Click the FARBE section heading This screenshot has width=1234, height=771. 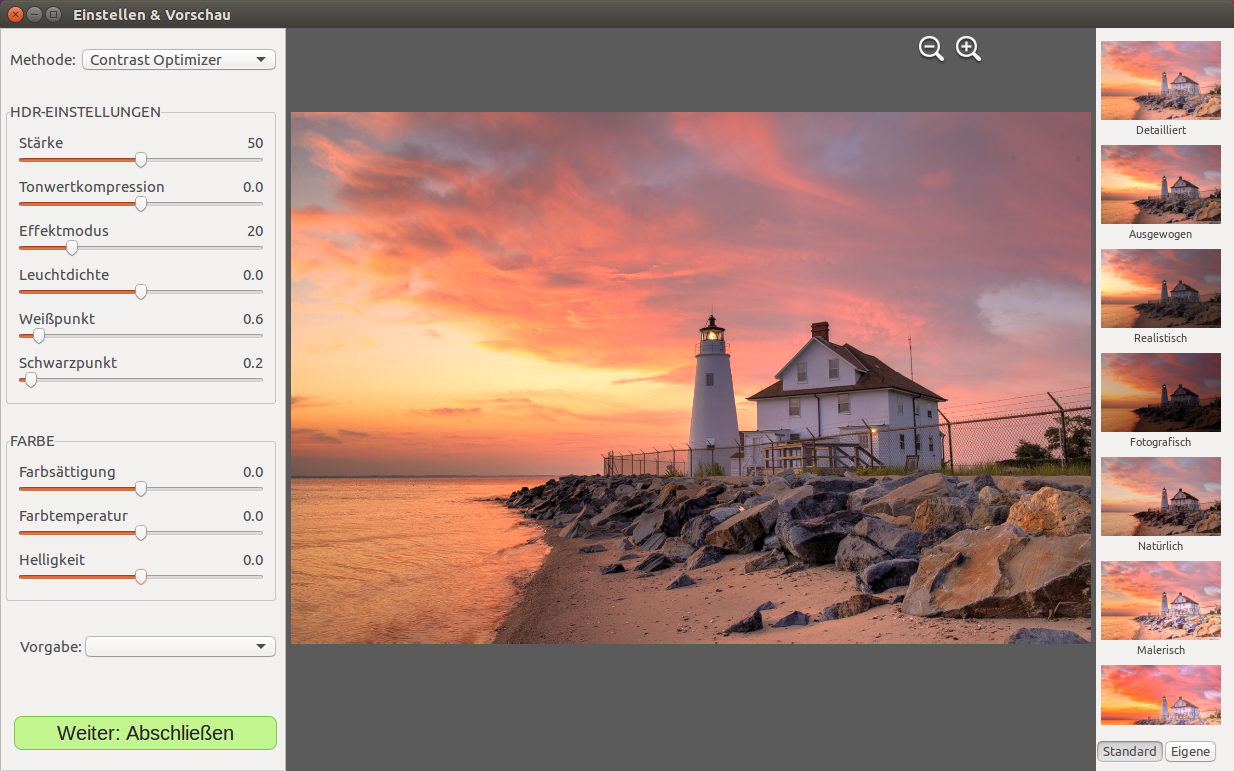[32, 441]
